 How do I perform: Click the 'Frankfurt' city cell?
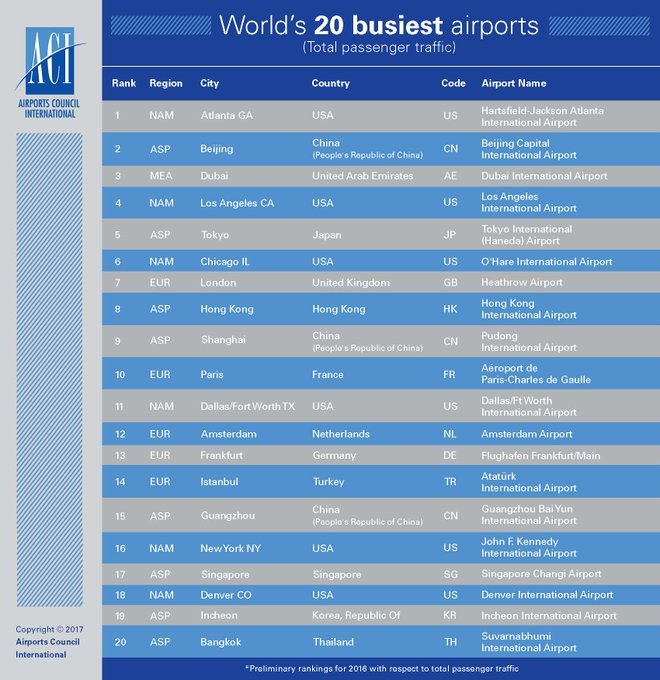coord(221,455)
